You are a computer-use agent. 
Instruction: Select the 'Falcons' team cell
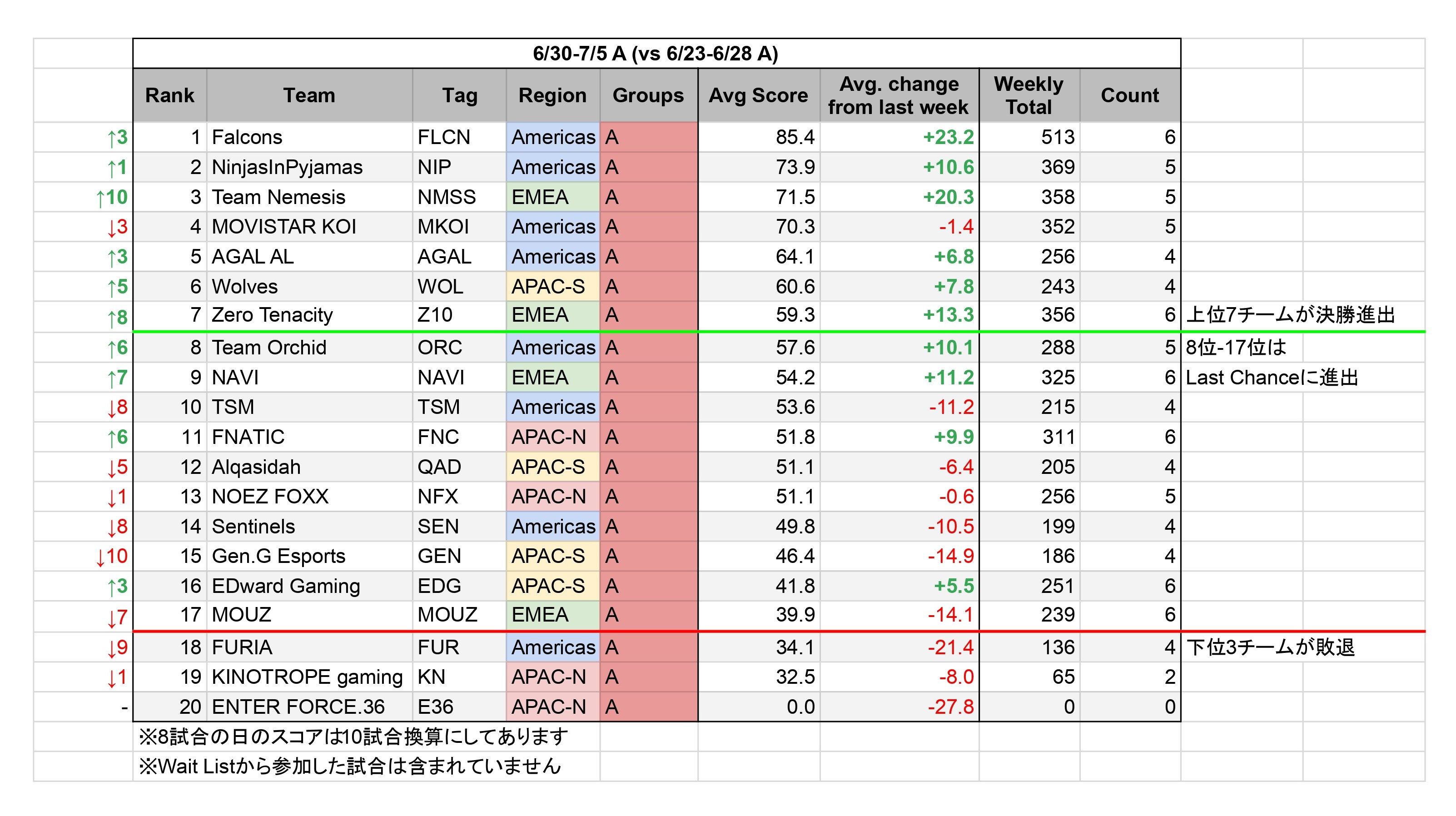pyautogui.click(x=309, y=137)
